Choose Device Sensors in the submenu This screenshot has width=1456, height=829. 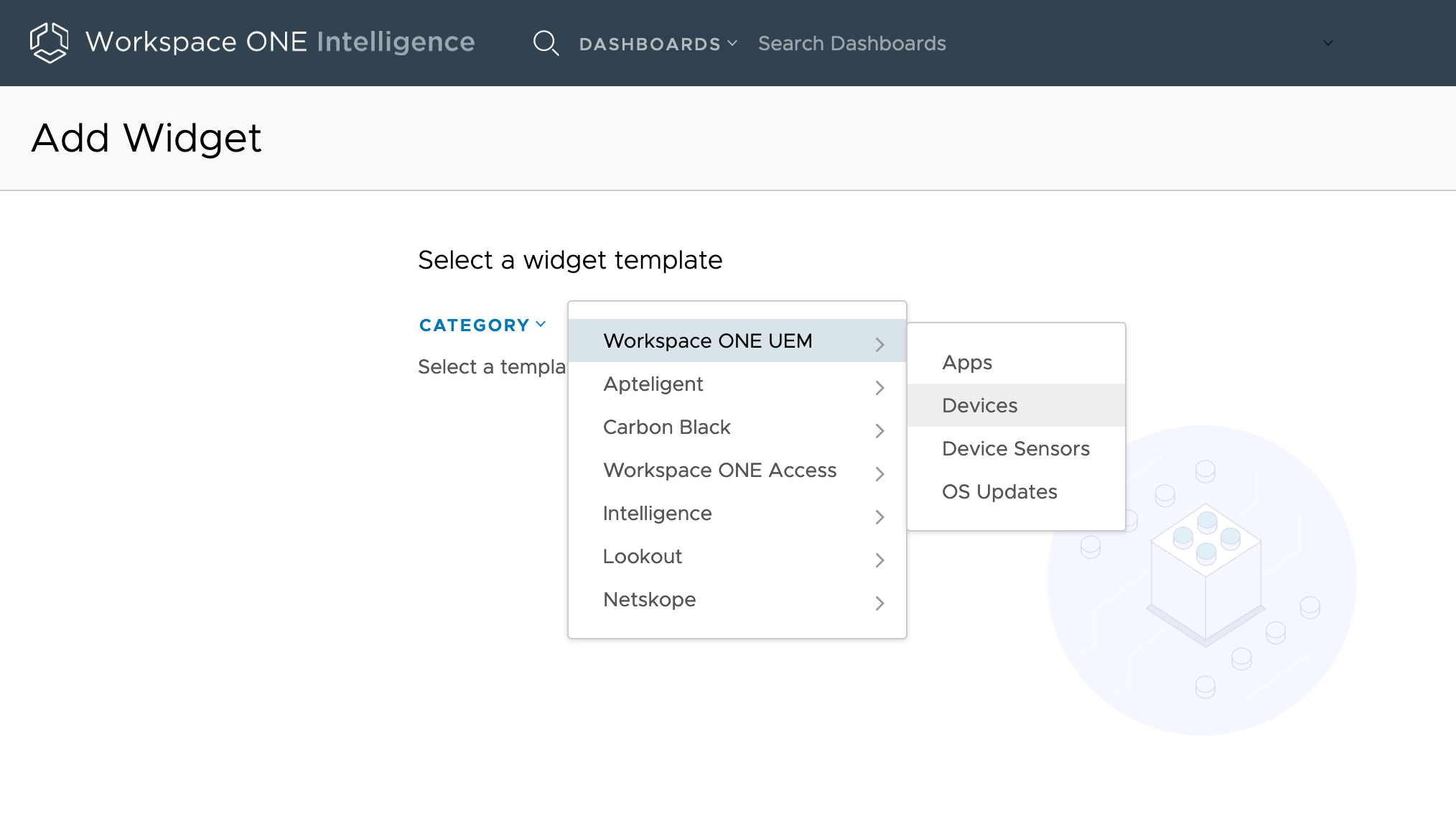[x=1015, y=448]
